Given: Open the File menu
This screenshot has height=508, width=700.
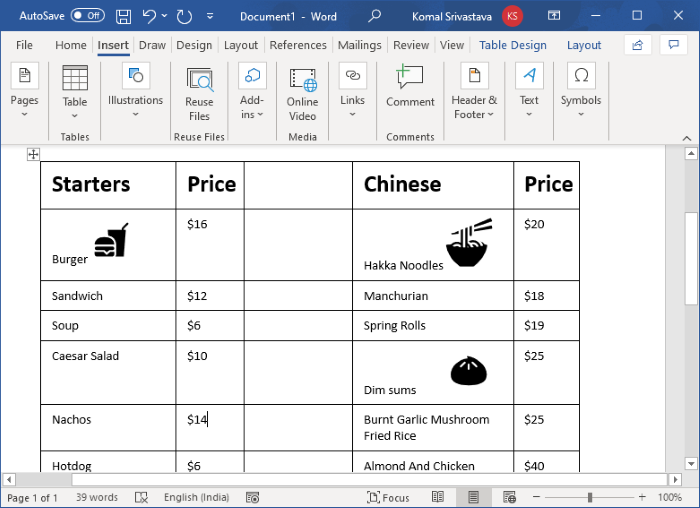Looking at the screenshot, I should point(24,45).
